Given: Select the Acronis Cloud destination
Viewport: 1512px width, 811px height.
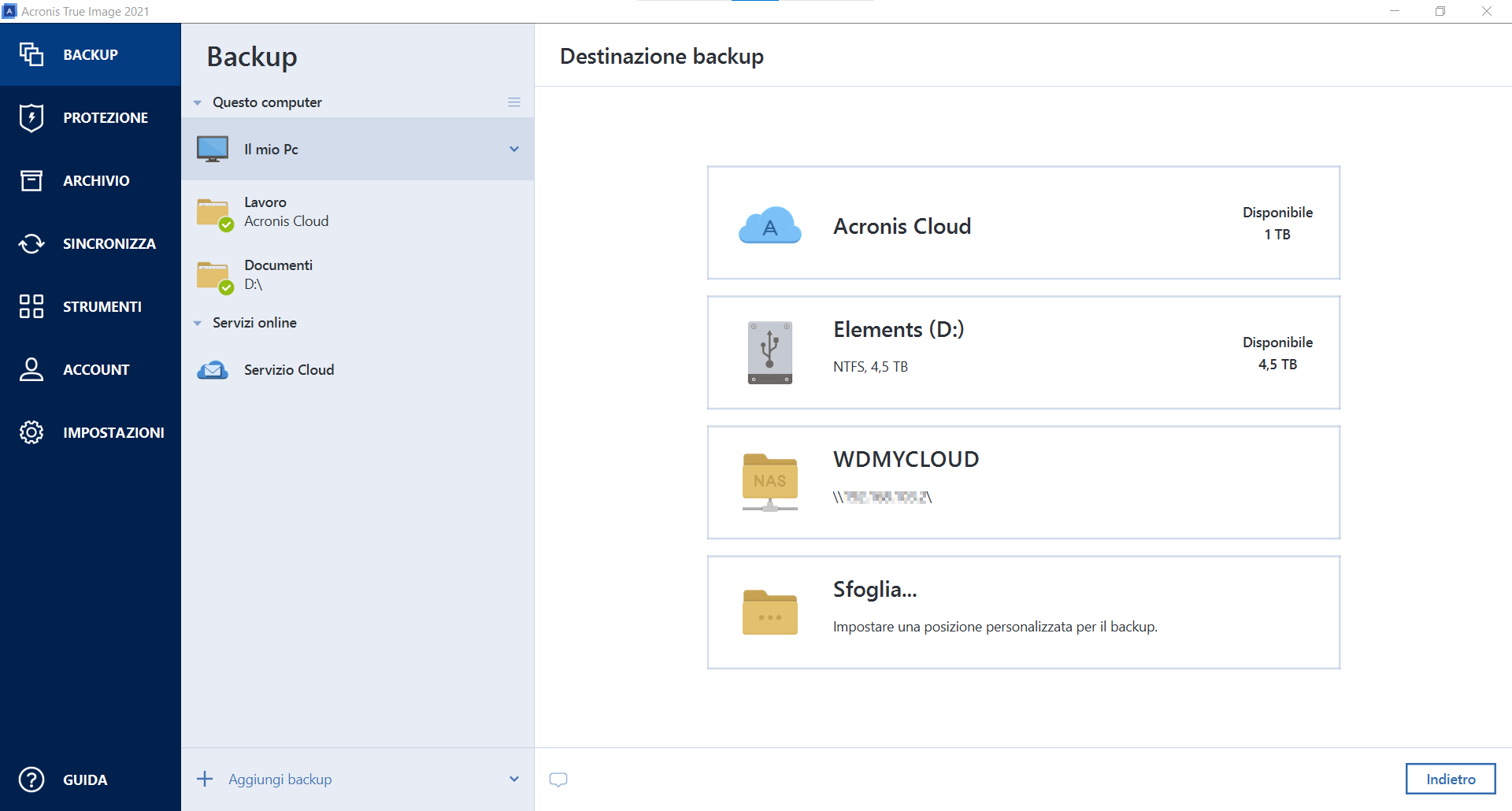Looking at the screenshot, I should click(1023, 223).
